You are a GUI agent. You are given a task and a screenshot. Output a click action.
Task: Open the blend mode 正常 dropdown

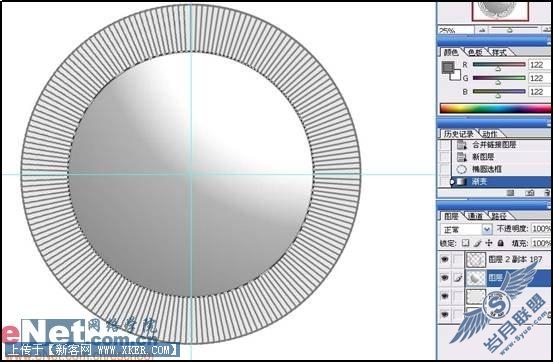point(466,229)
